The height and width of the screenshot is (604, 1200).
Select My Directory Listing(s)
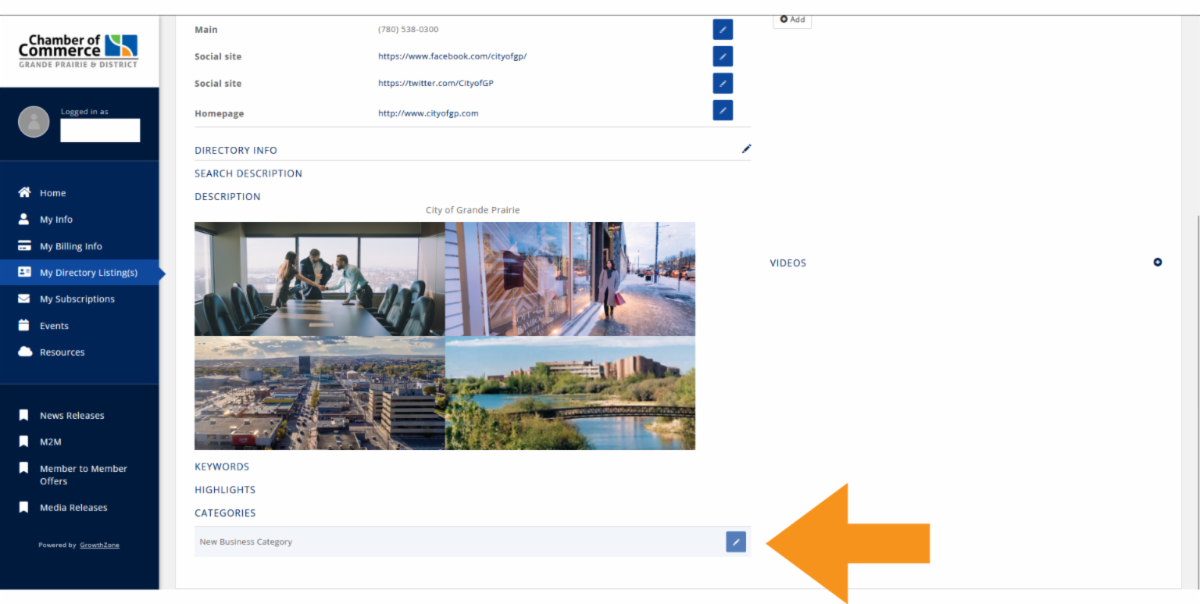click(88, 272)
